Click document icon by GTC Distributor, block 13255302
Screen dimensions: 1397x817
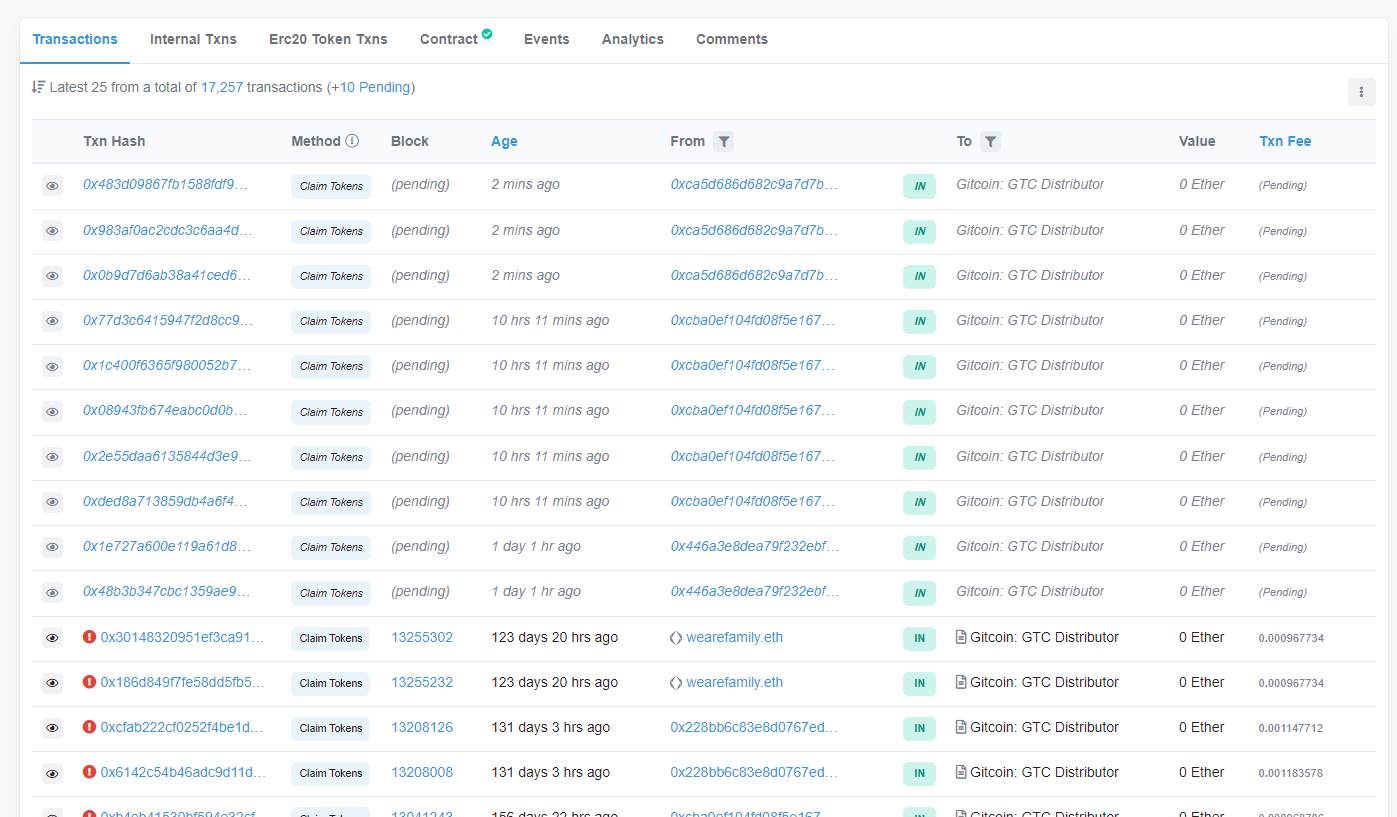tap(961, 637)
